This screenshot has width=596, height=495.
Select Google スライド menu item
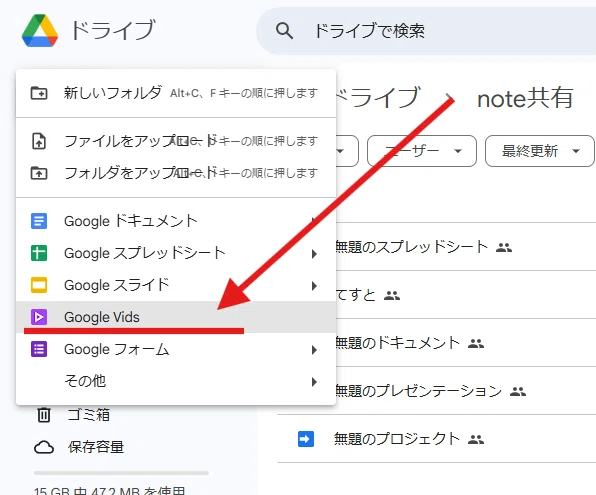point(176,285)
